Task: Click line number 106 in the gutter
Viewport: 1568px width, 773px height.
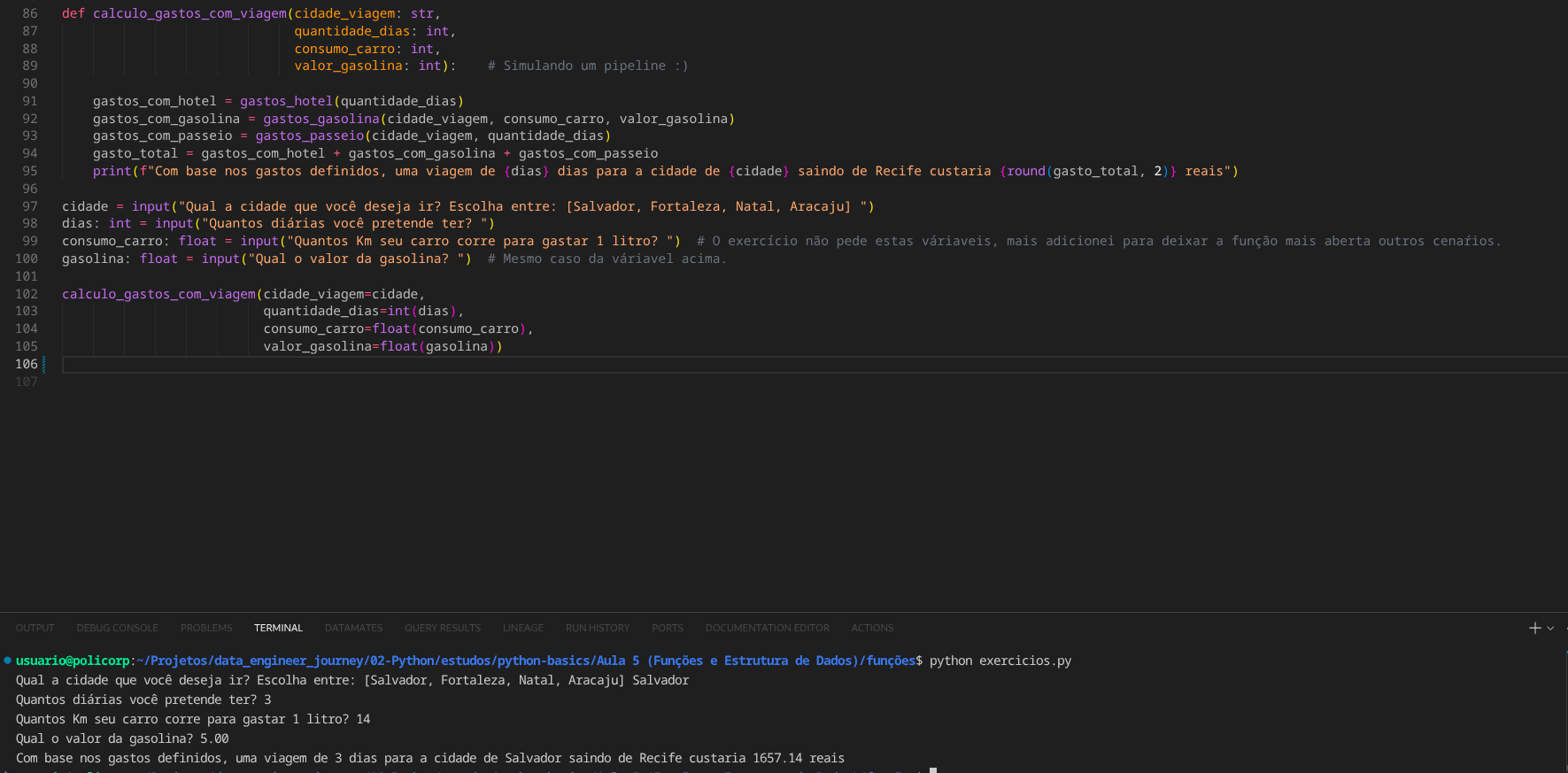Action: pos(27,364)
